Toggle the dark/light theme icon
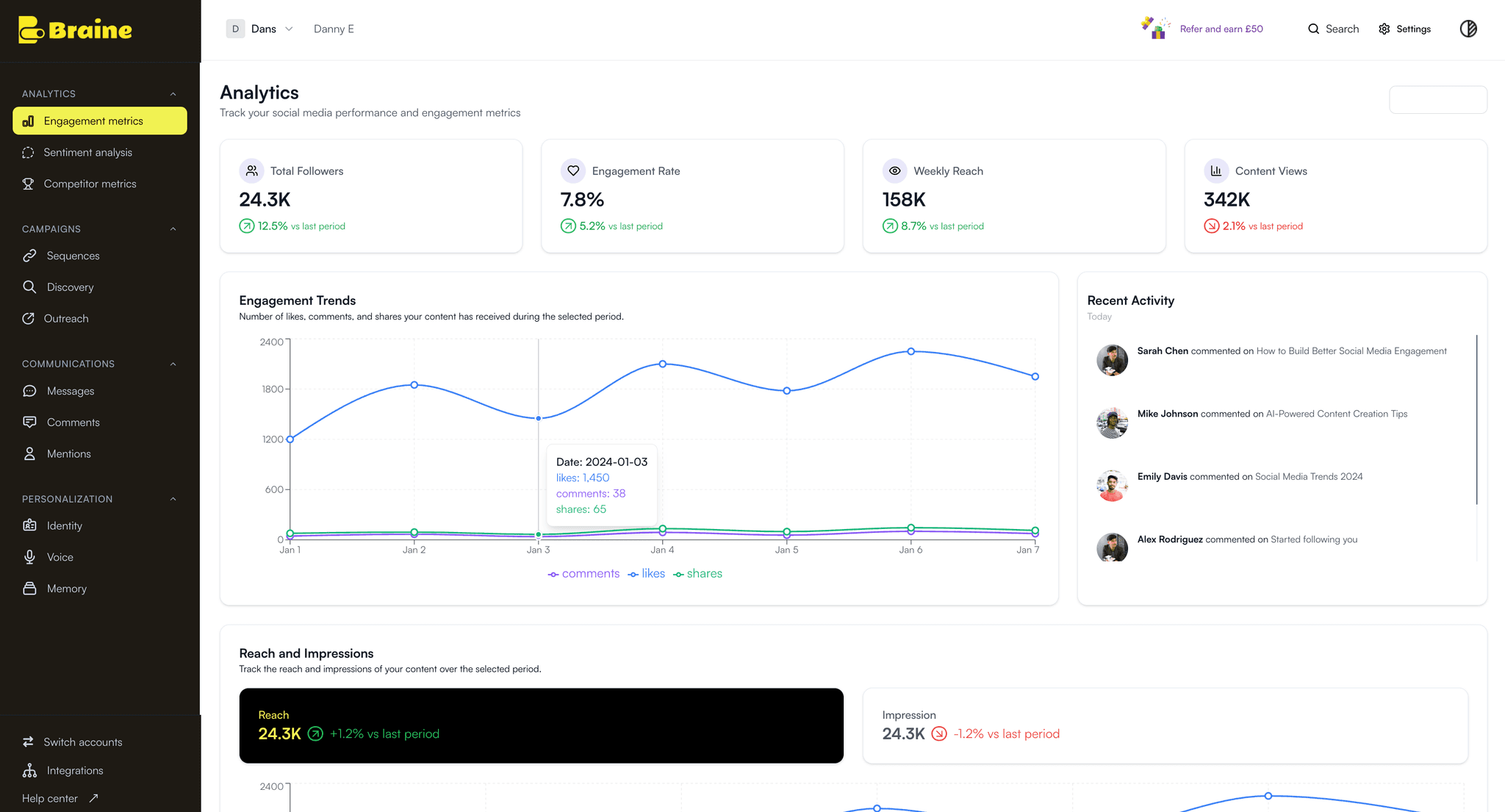The width and height of the screenshot is (1505, 812). coord(1468,29)
